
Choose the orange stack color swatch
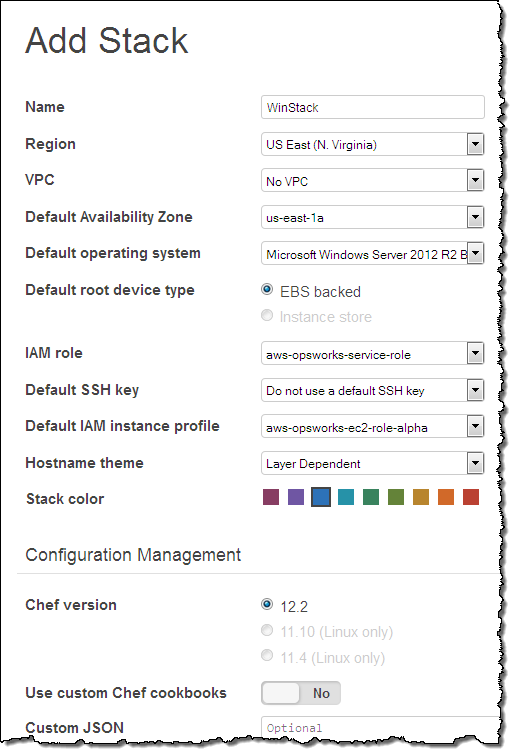tap(446, 497)
